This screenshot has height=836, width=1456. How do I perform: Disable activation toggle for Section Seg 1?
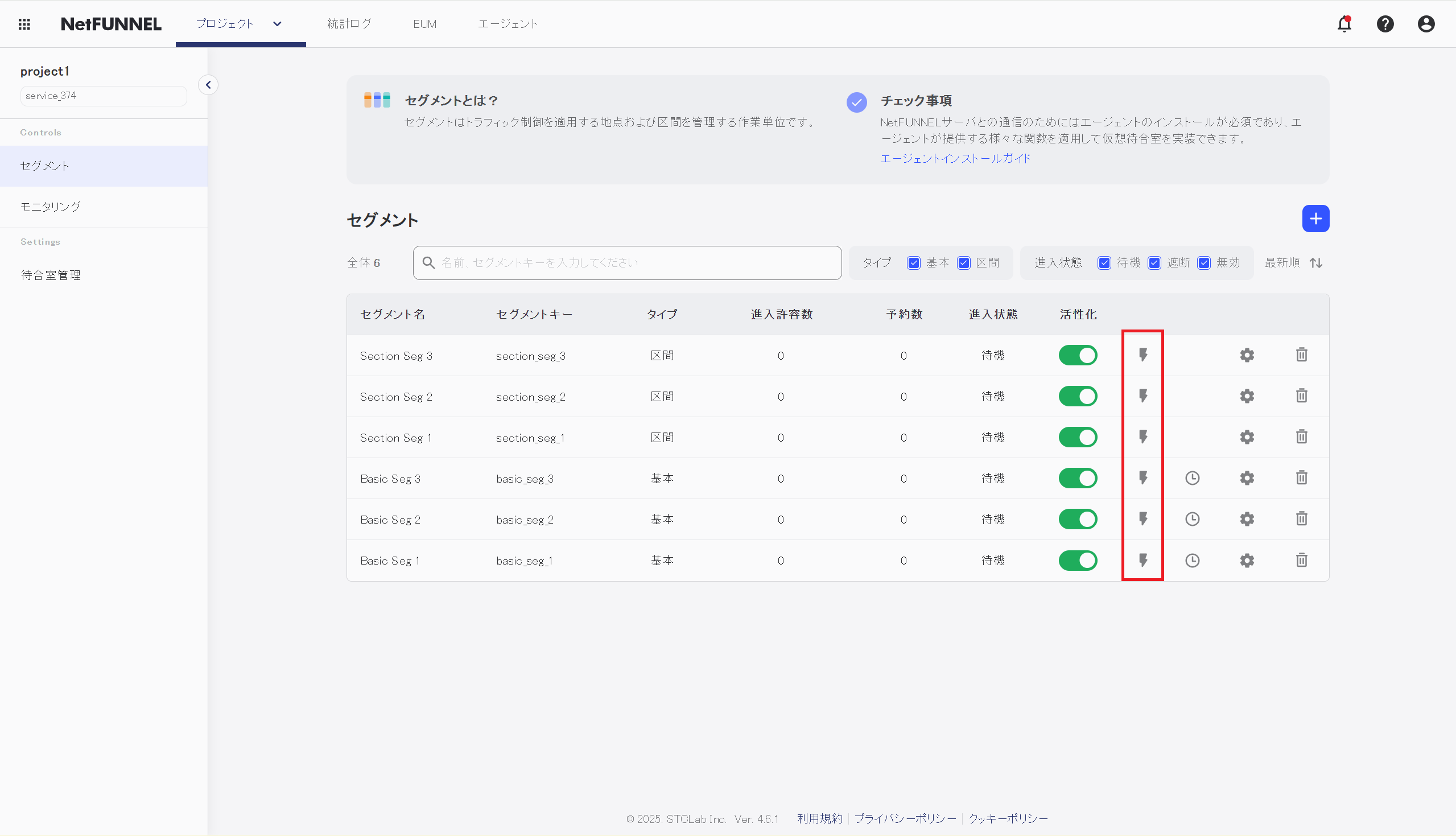click(x=1078, y=437)
